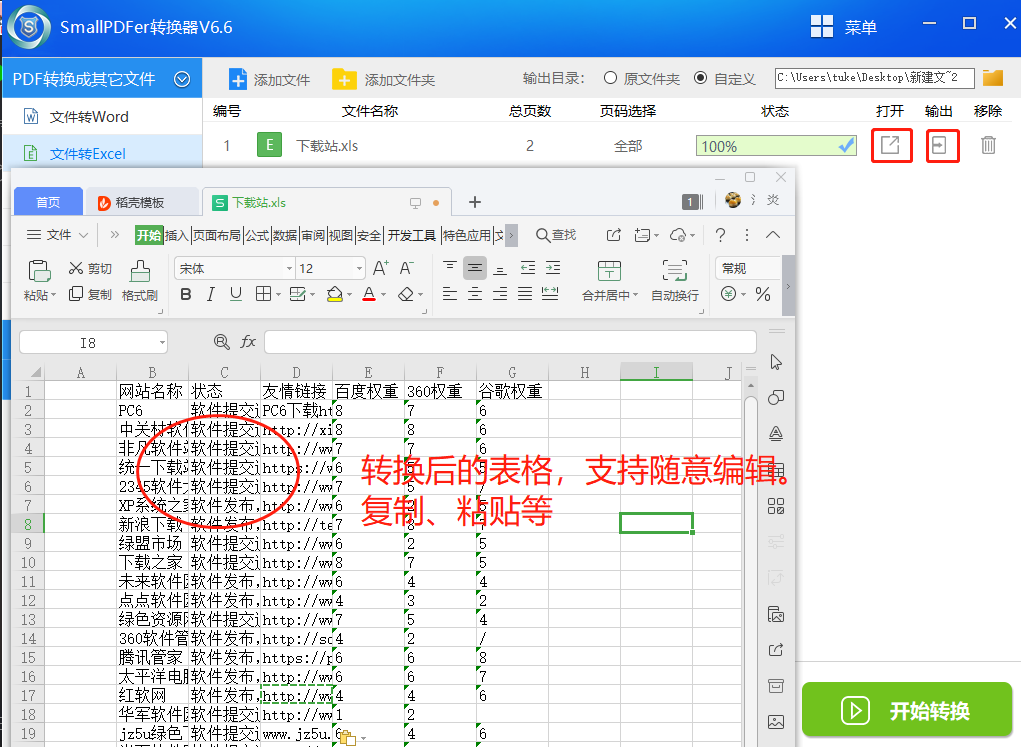
Task: Click the formula bar input field
Action: point(510,342)
